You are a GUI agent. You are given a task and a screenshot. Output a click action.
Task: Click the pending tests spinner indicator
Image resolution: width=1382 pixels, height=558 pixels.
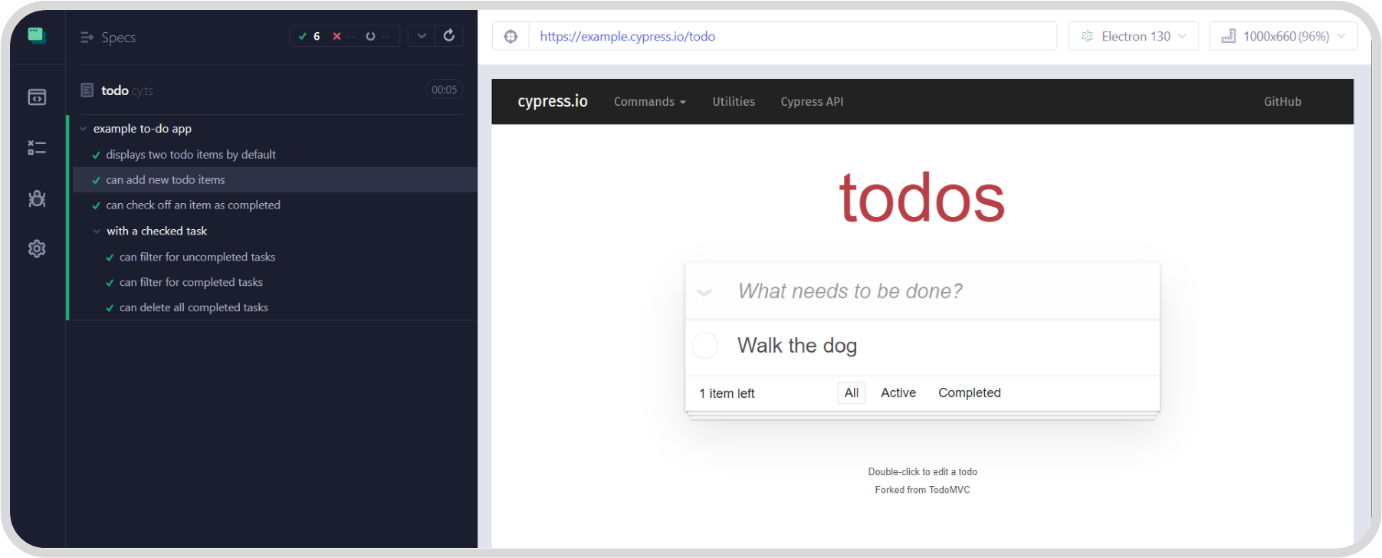tap(370, 36)
